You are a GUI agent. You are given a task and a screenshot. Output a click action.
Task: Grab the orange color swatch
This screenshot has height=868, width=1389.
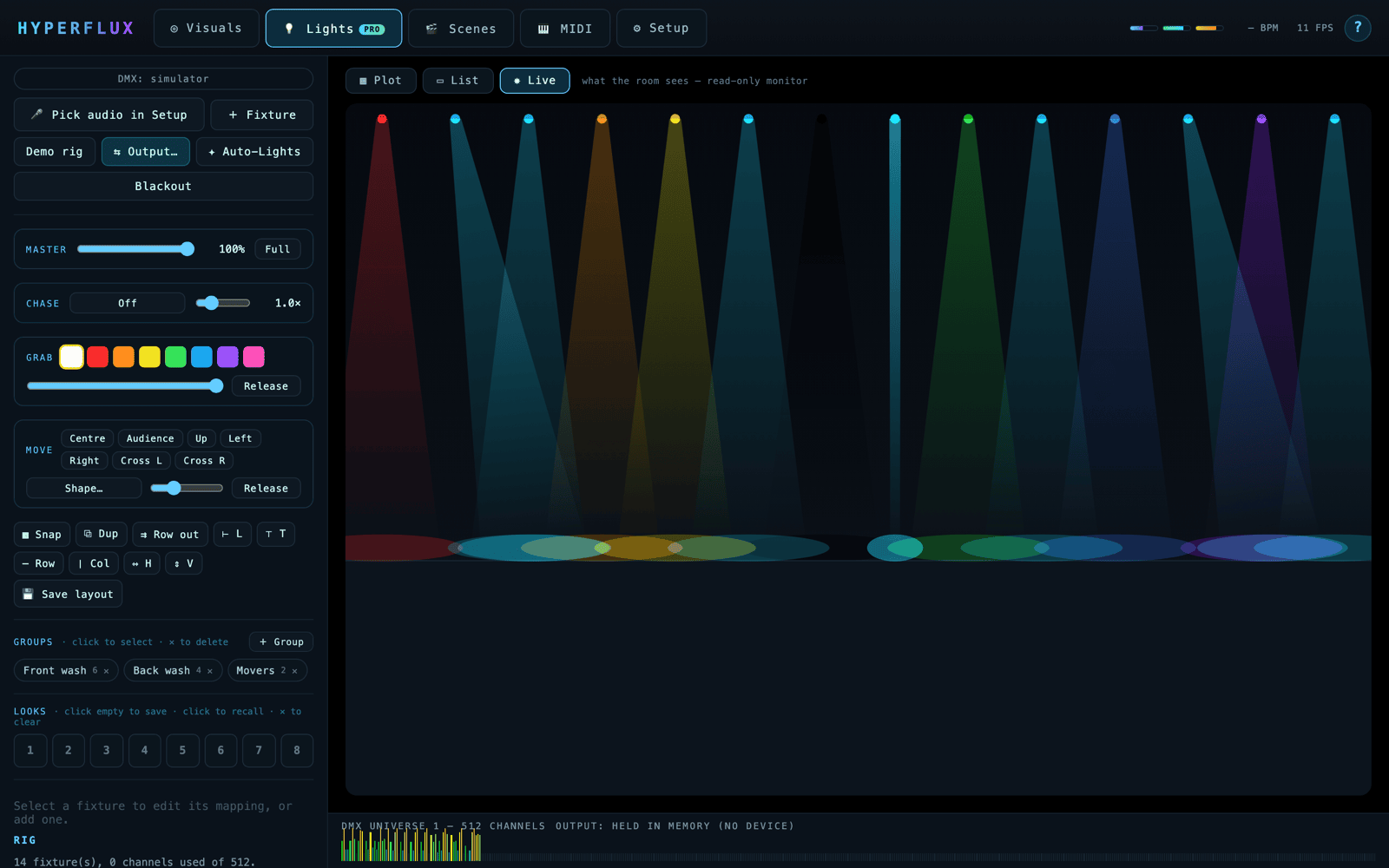pos(124,357)
